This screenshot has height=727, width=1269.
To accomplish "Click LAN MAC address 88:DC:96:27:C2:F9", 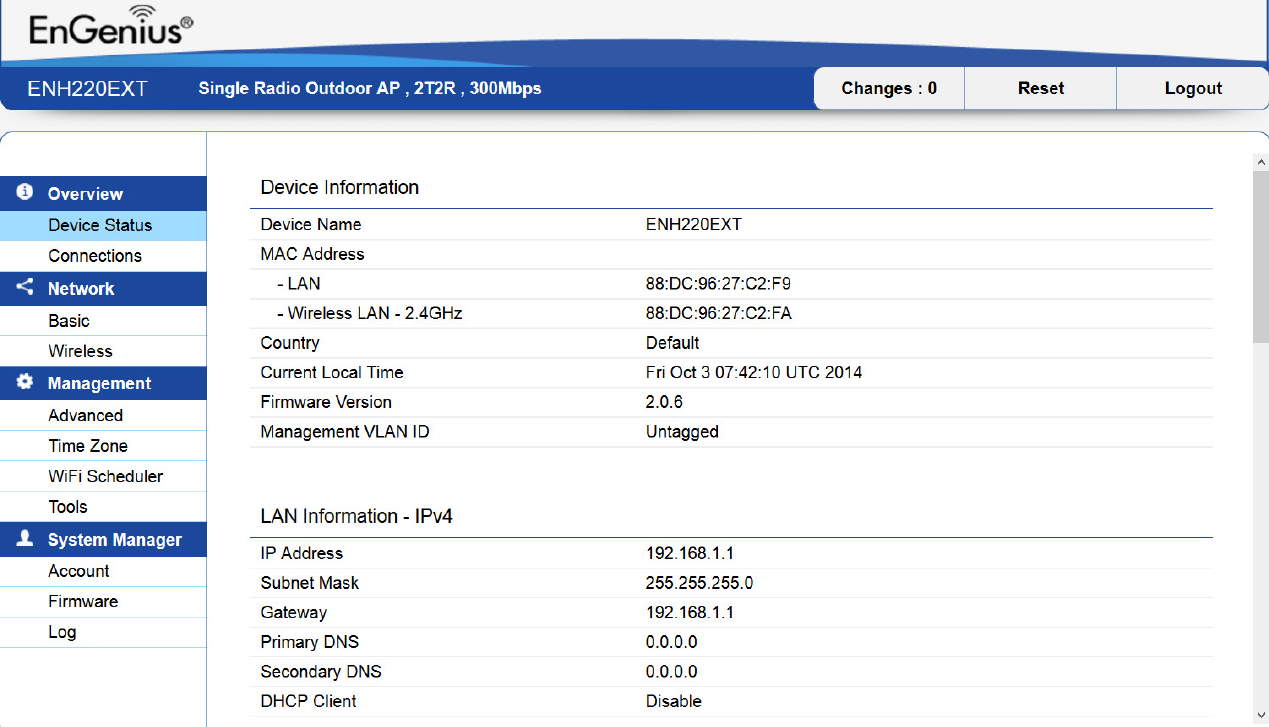I will (718, 284).
